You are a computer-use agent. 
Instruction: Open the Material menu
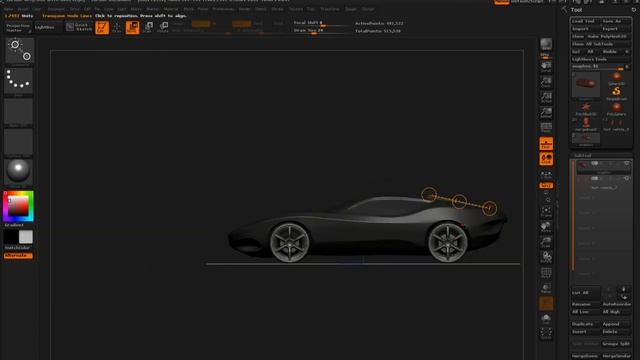point(171,9)
